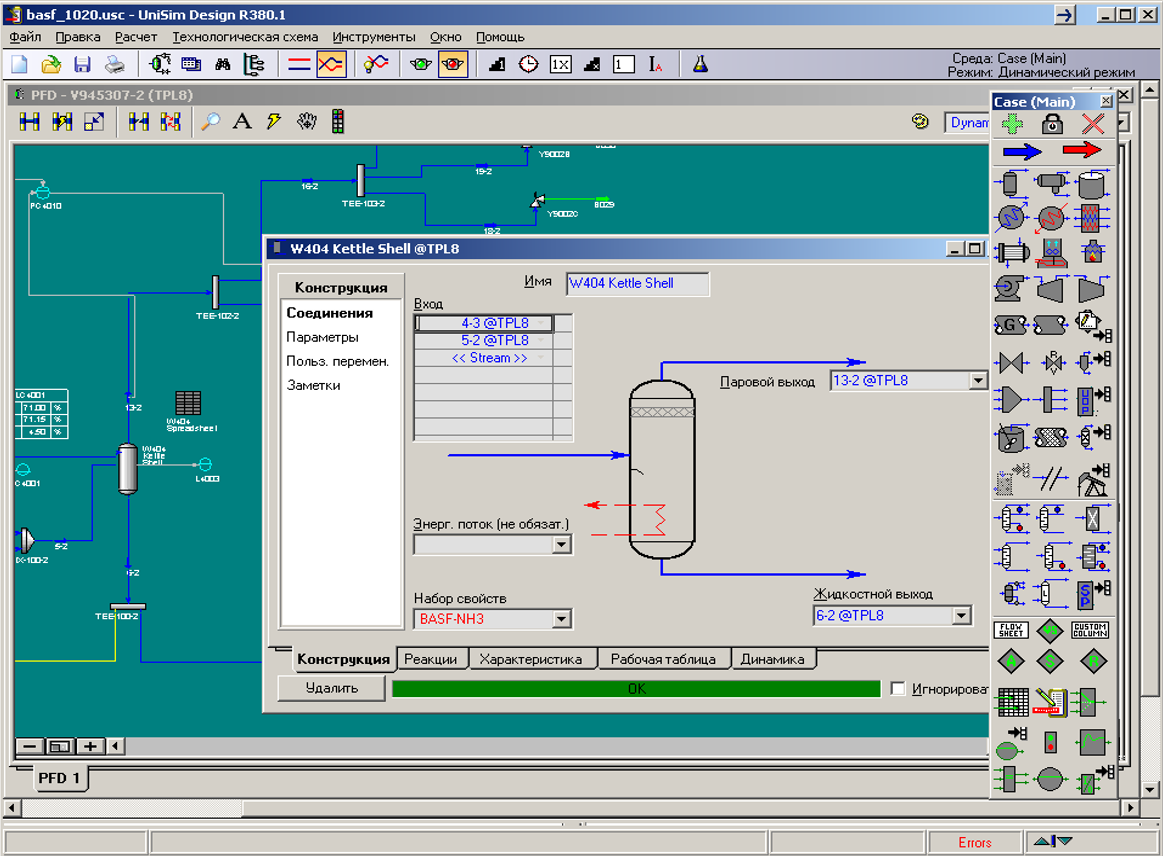
Task: Click the PFD zoom-in plus button
Action: 90,746
